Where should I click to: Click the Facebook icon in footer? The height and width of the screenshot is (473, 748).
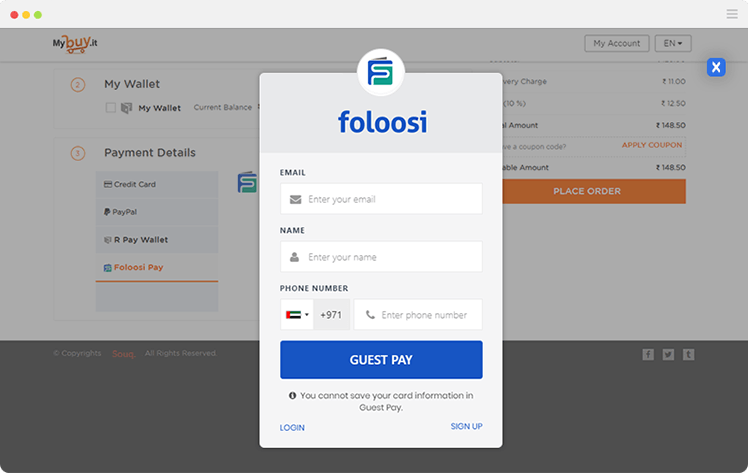coord(648,354)
